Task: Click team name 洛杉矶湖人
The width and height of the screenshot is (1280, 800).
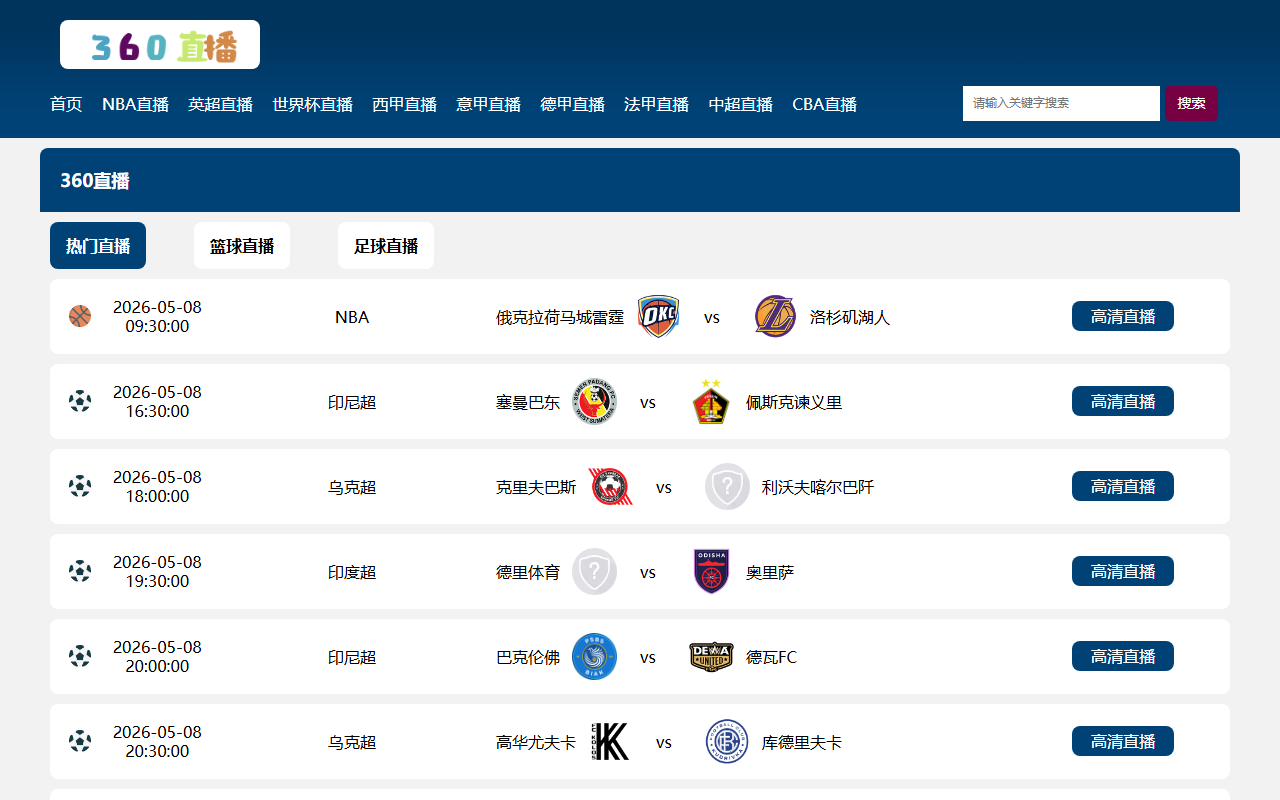Action: coord(850,317)
